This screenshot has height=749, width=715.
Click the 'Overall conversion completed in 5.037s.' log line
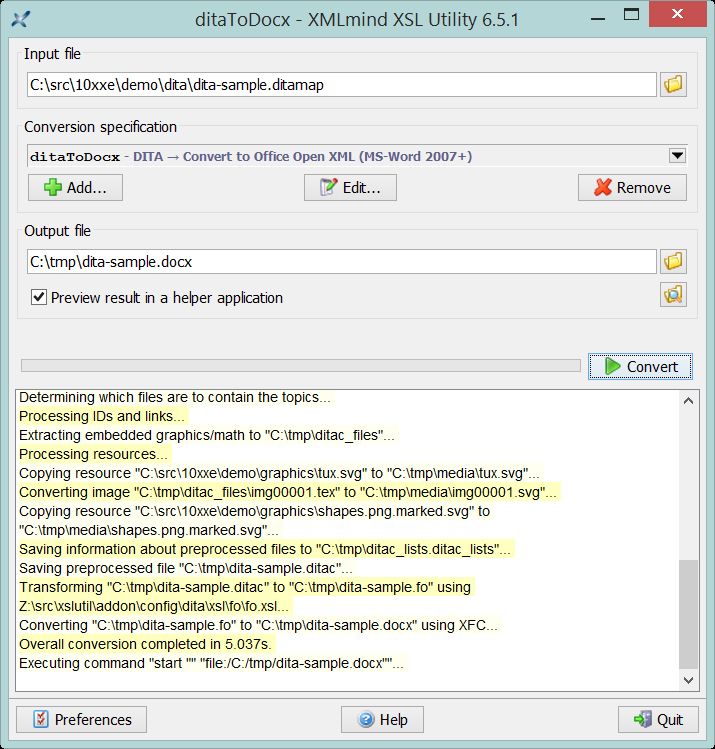click(x=145, y=644)
